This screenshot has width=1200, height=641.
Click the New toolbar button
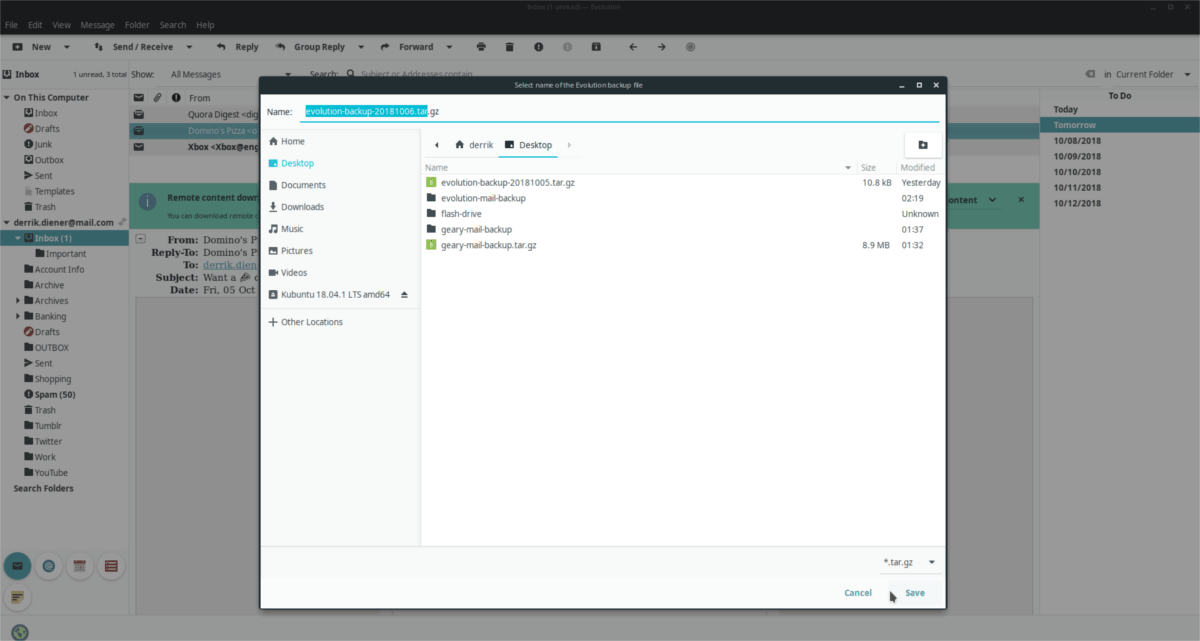coord(32,47)
